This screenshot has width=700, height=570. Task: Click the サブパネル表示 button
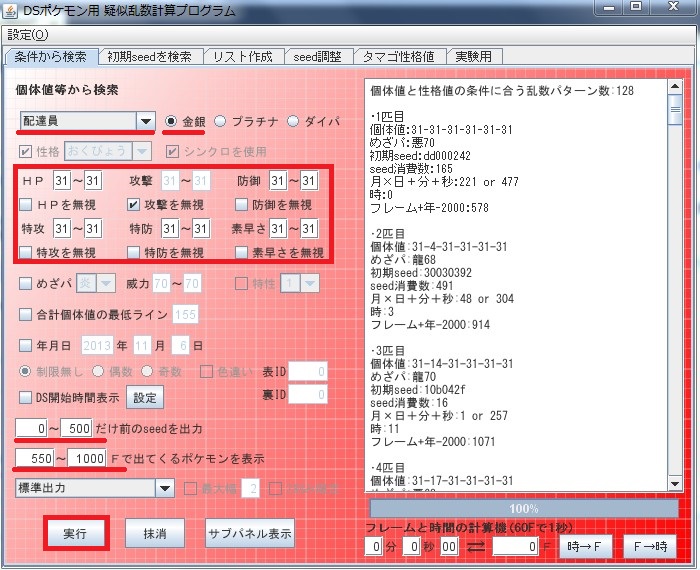250,533
